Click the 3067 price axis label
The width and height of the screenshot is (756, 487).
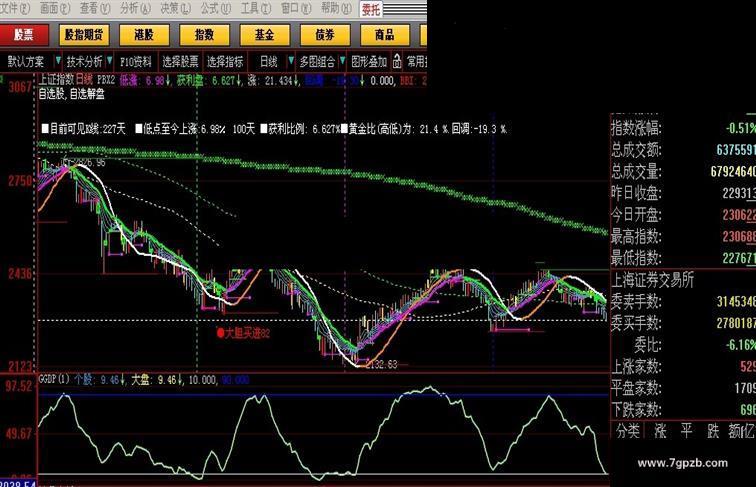[20, 87]
